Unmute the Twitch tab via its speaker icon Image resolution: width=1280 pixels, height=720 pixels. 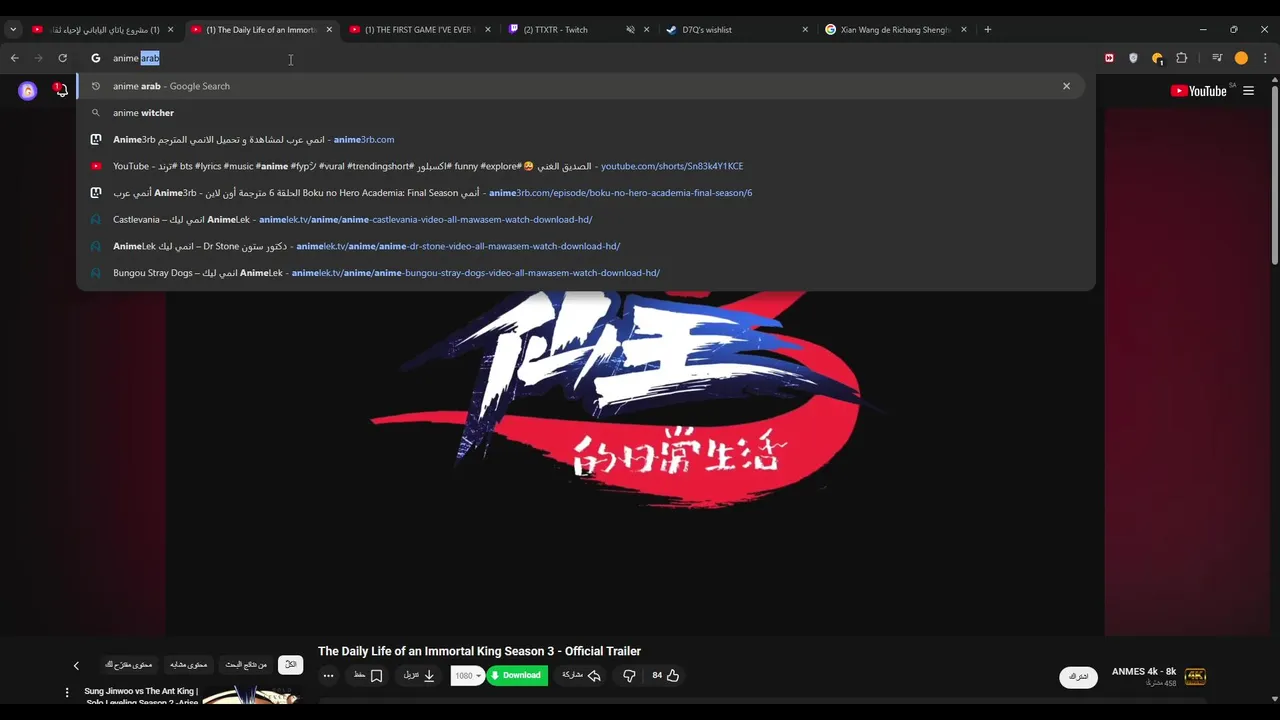630,30
